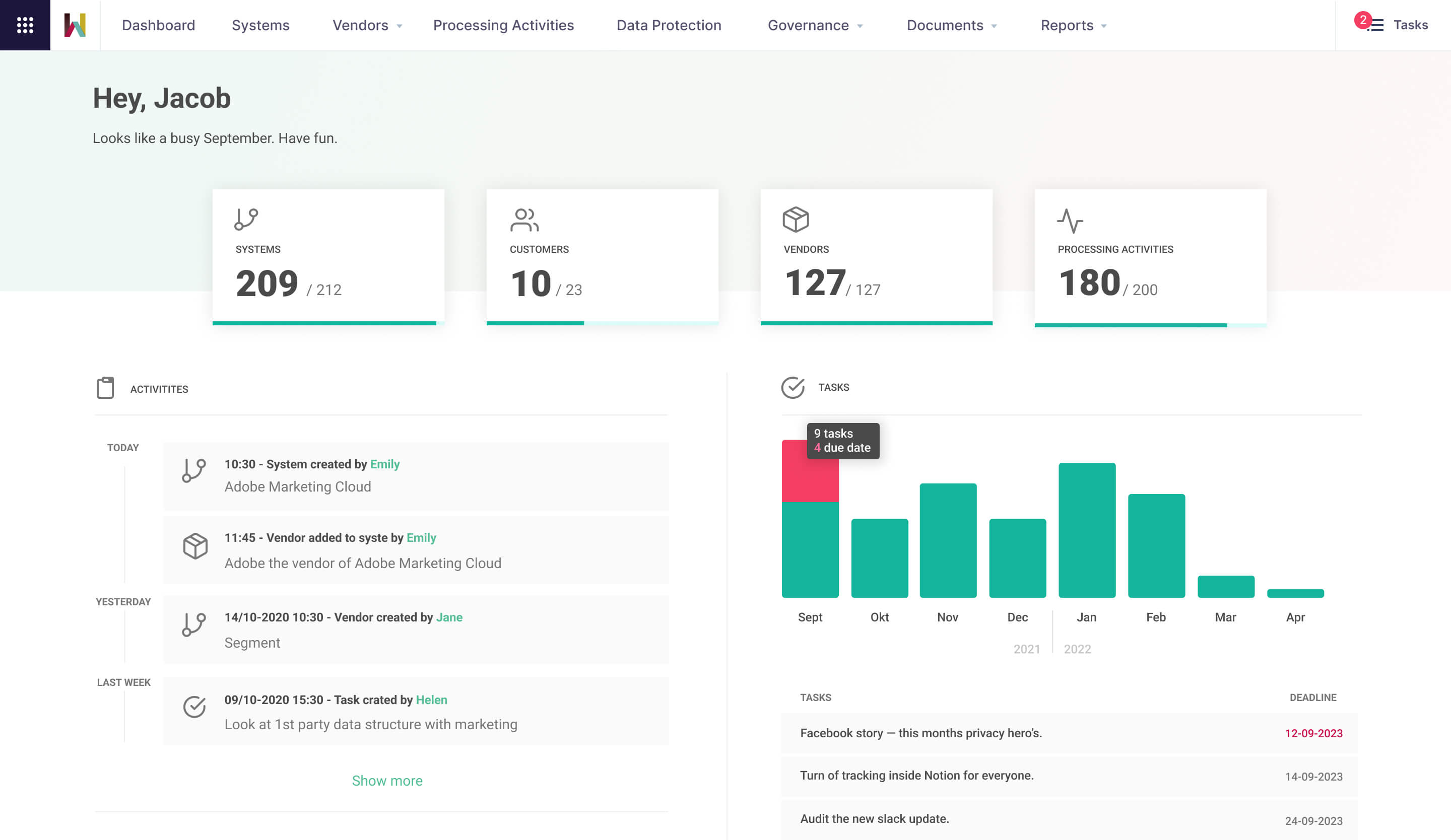
Task: Click the clipboard icon next to Activities
Action: point(106,388)
